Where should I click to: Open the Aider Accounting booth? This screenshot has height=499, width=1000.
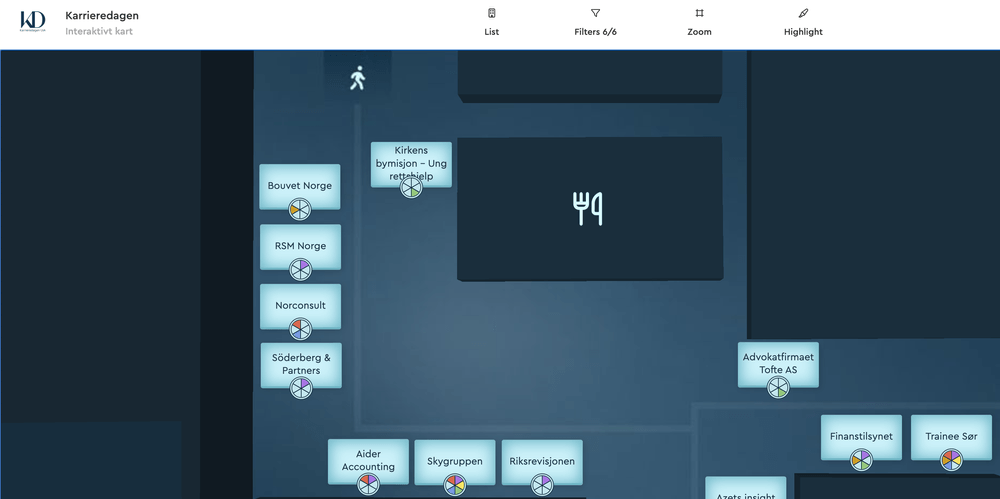click(368, 461)
